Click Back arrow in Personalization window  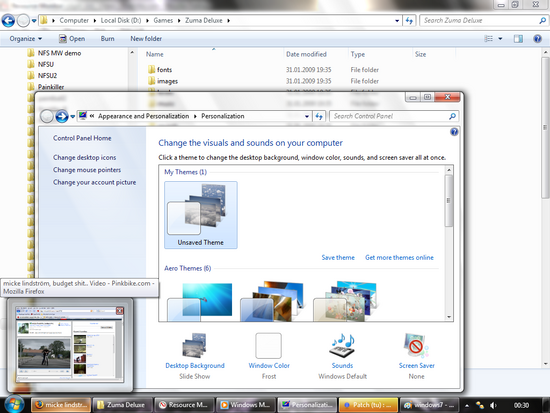pos(47,116)
